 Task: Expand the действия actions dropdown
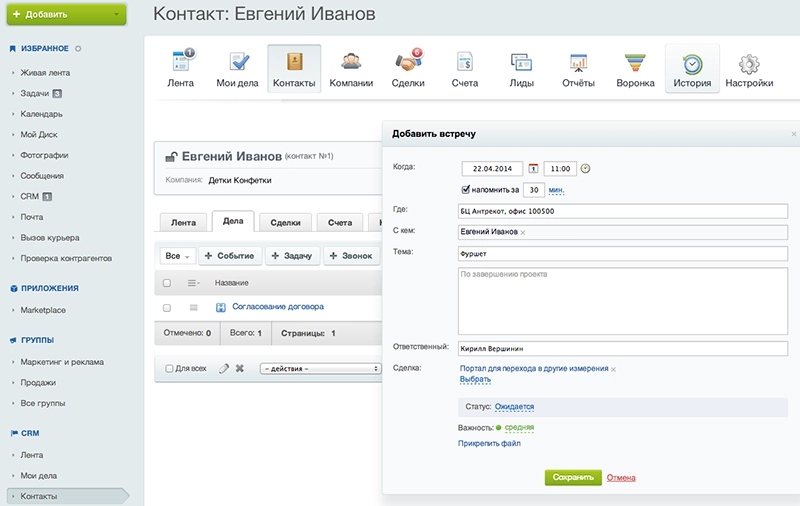(320, 369)
